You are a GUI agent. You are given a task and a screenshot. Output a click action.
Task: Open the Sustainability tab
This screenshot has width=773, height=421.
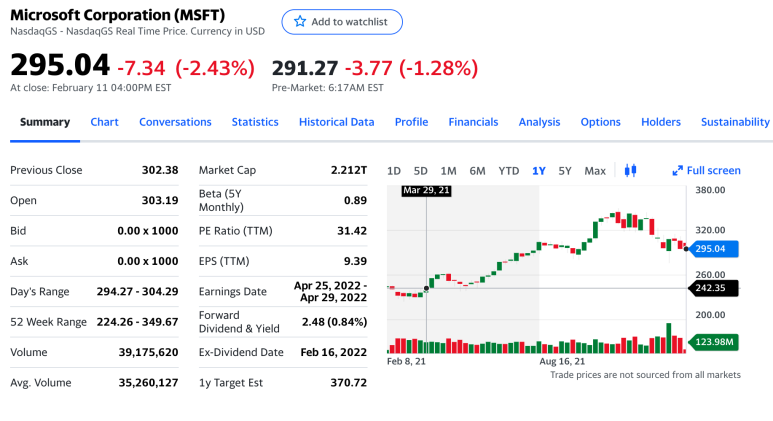click(735, 122)
